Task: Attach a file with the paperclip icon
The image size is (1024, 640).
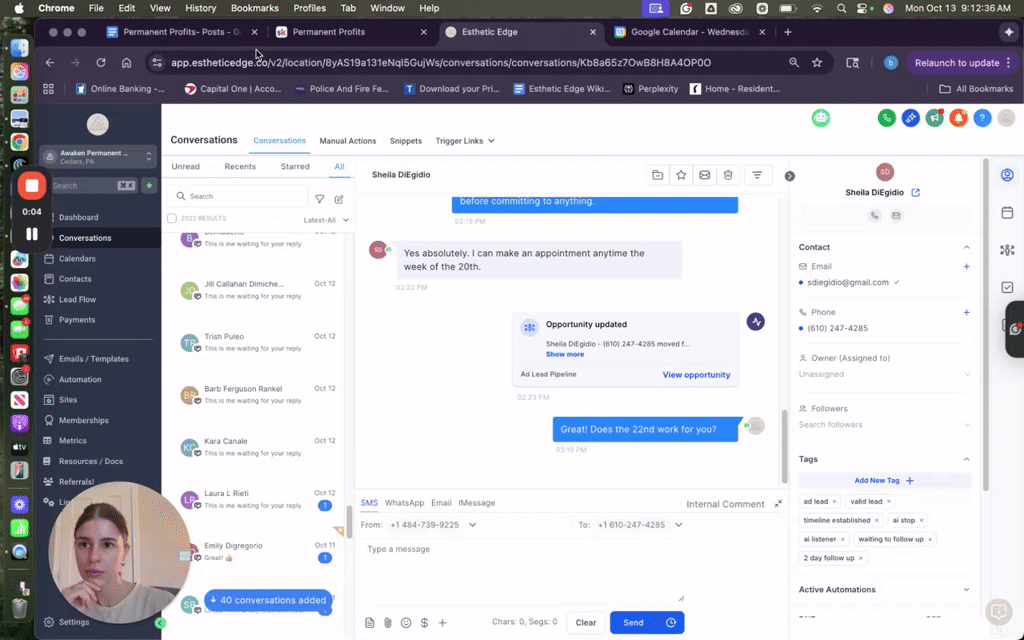Action: tap(388, 623)
